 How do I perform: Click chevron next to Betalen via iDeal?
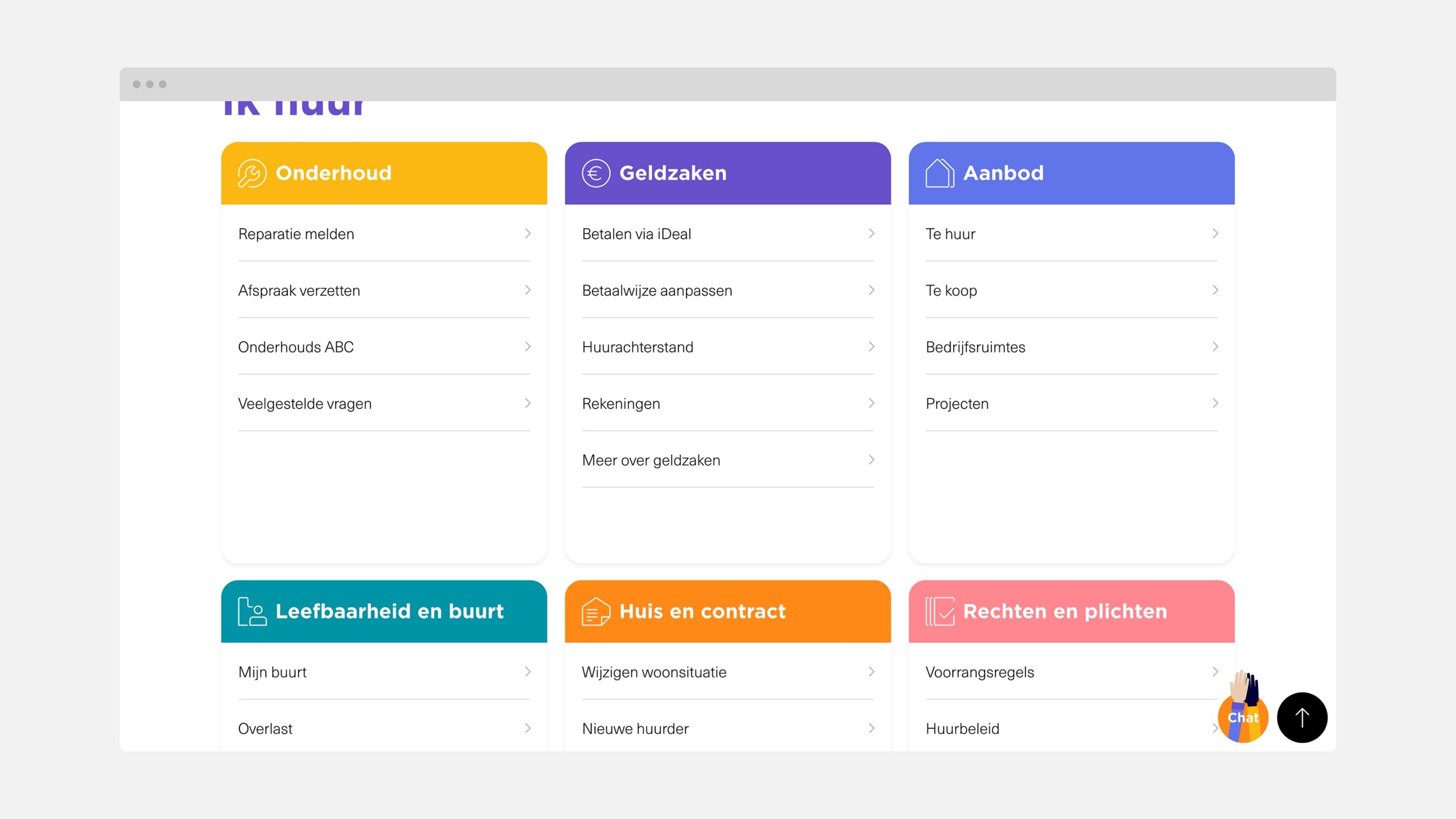point(871,234)
